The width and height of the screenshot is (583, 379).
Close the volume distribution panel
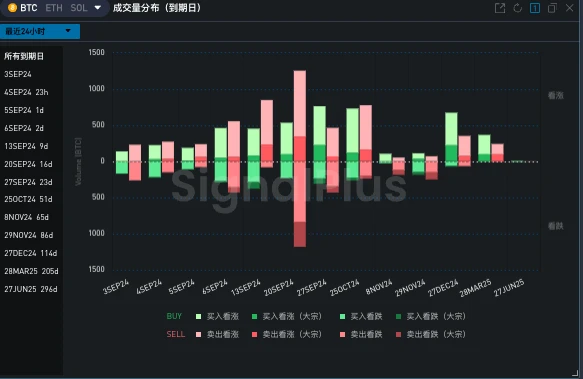click(x=569, y=8)
